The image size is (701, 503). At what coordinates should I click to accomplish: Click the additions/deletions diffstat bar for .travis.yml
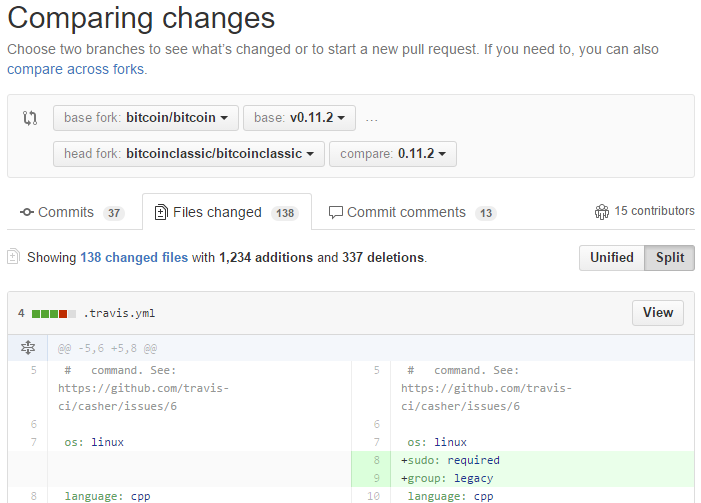(54, 313)
